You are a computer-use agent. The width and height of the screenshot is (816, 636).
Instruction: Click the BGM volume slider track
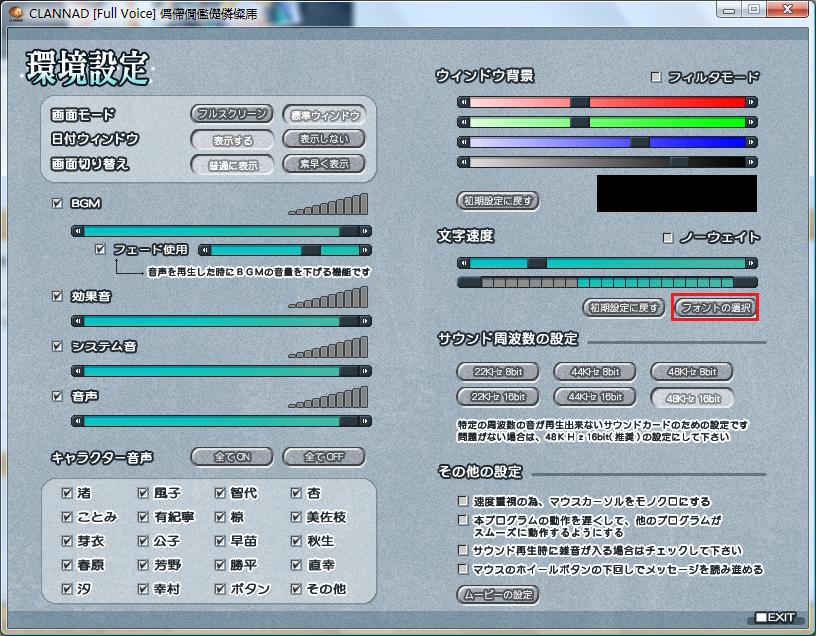point(222,231)
